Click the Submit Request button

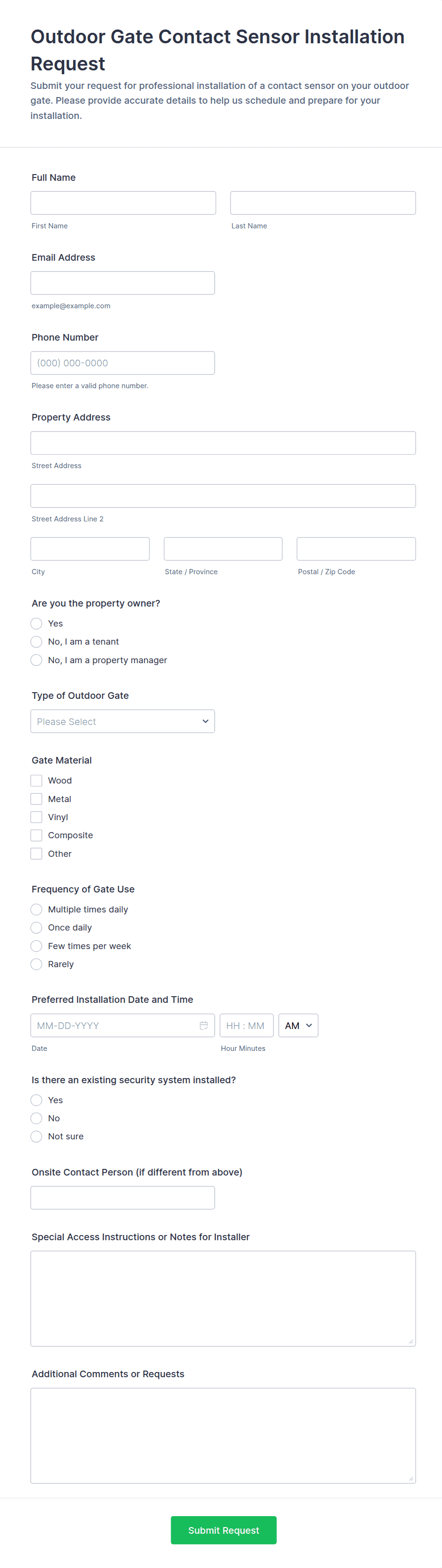point(223,1530)
